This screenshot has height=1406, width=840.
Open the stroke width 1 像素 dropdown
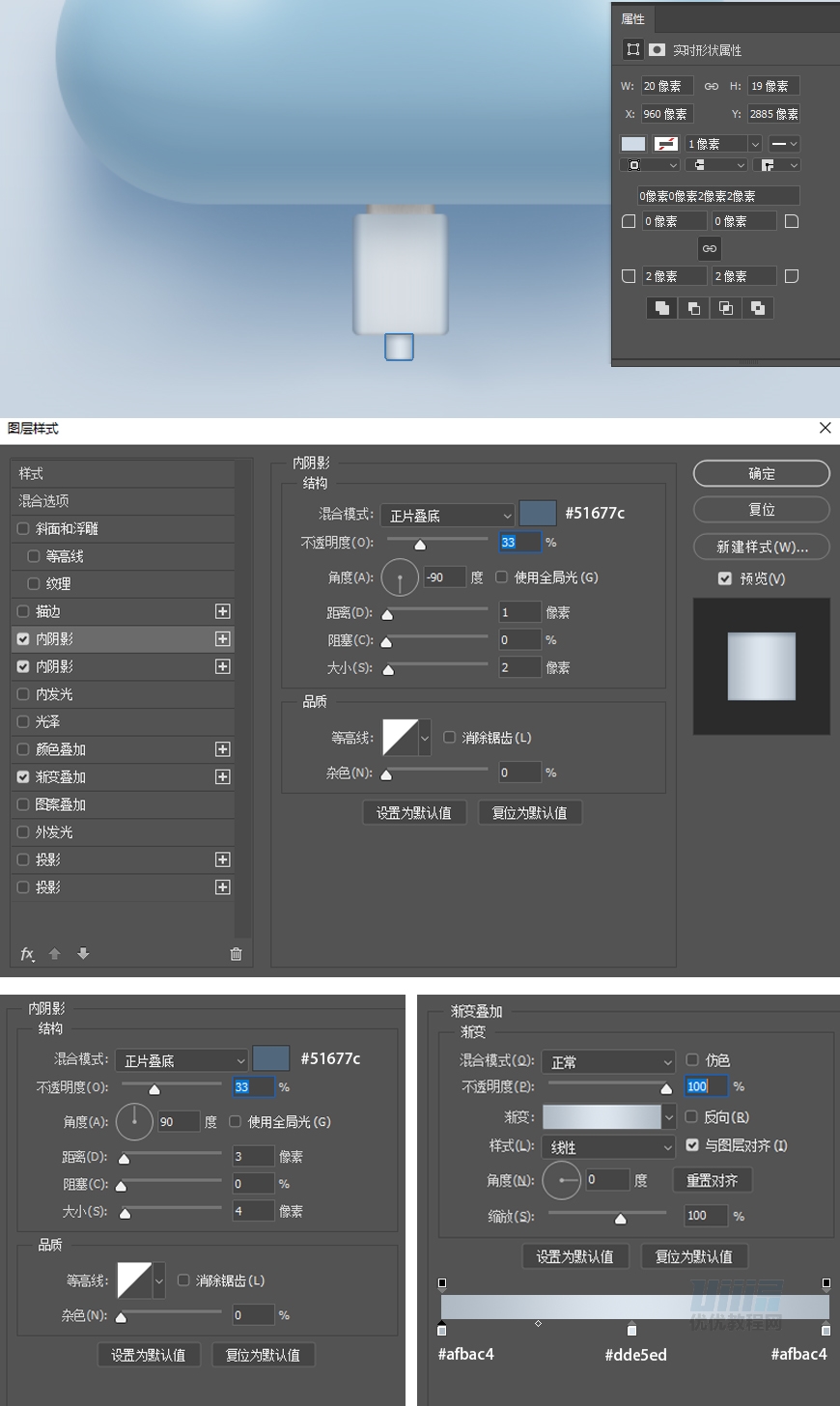point(755,144)
